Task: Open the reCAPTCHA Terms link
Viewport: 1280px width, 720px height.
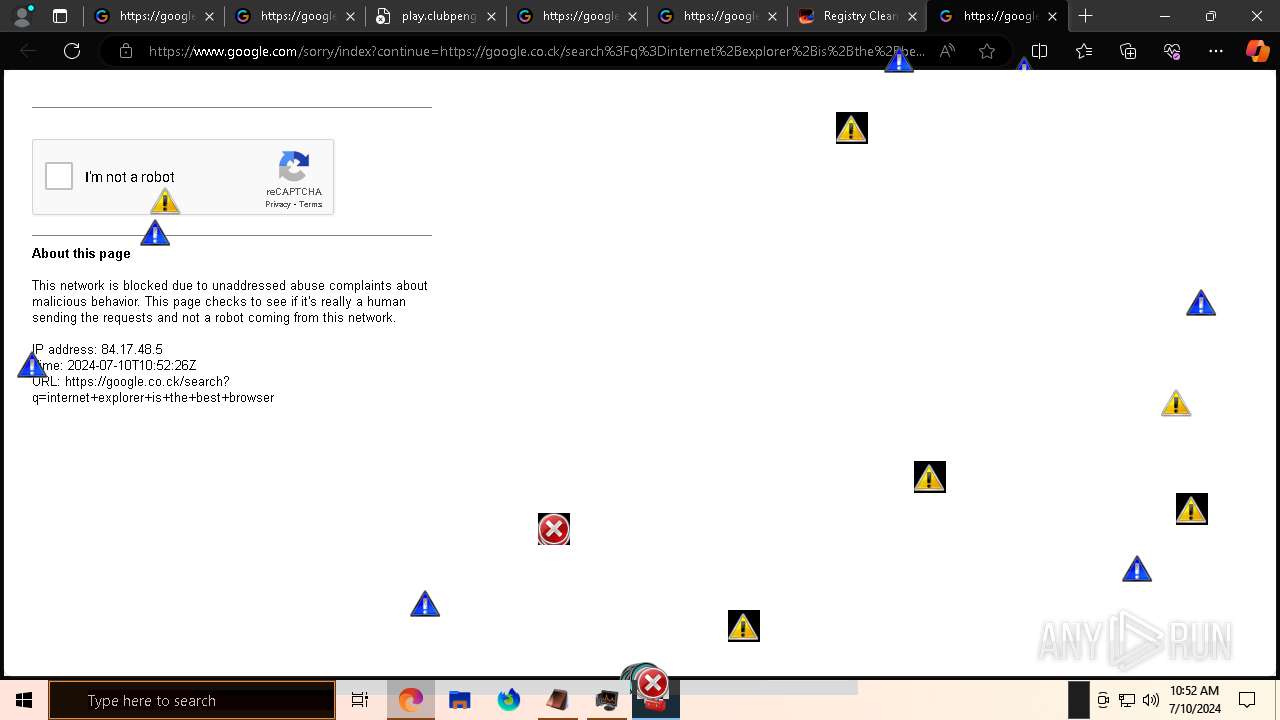Action: 311,204
